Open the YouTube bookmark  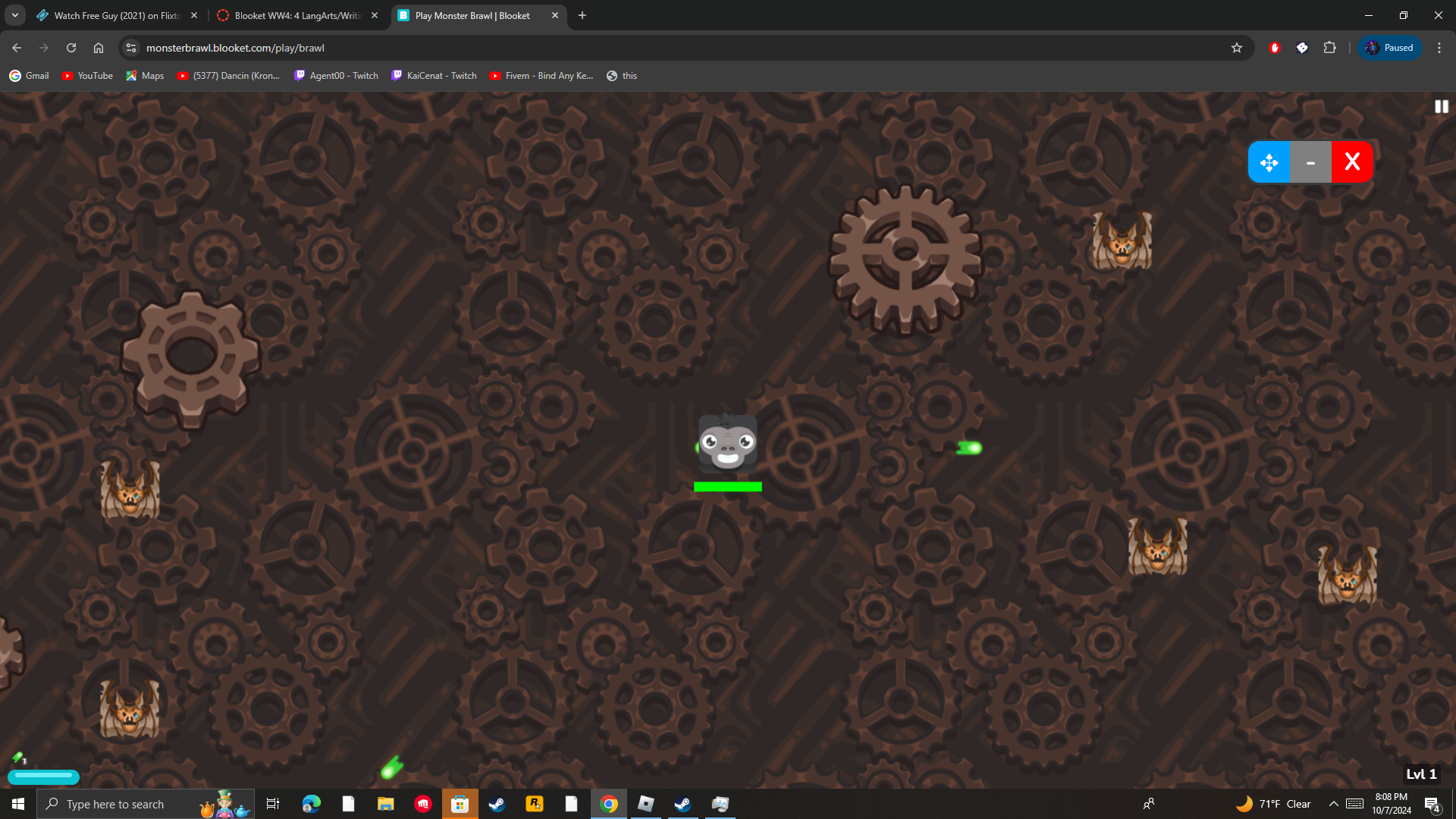(87, 76)
